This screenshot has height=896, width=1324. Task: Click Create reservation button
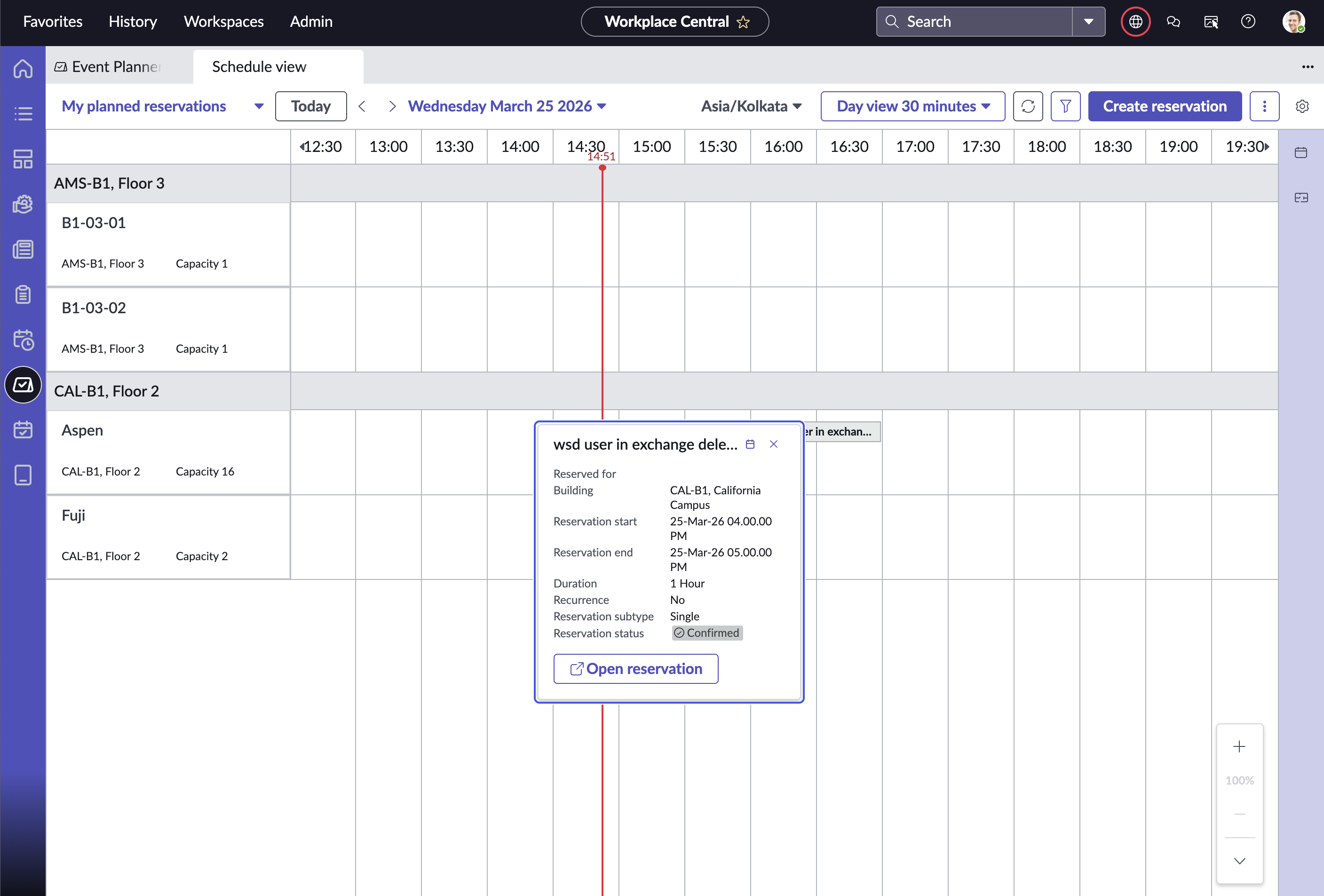(1165, 106)
